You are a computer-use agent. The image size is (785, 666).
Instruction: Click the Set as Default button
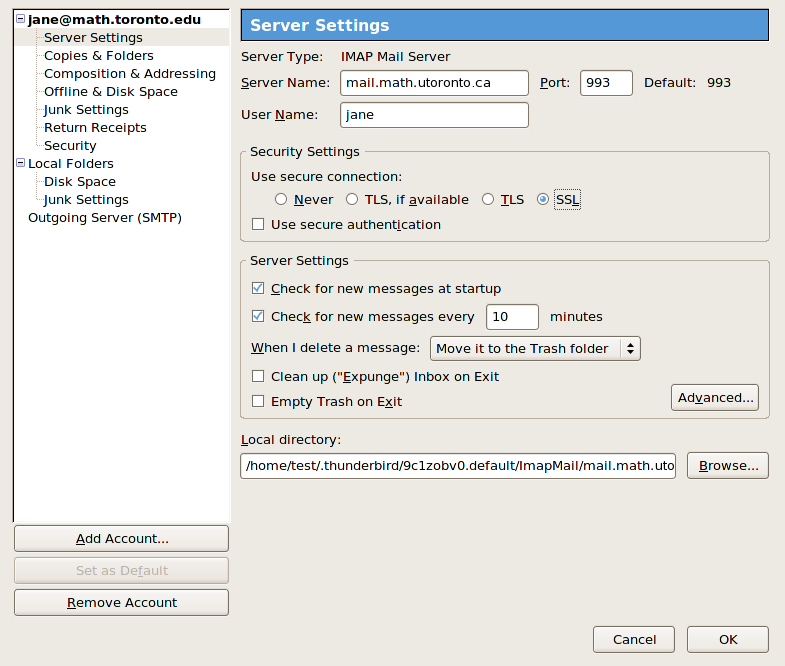point(122,570)
